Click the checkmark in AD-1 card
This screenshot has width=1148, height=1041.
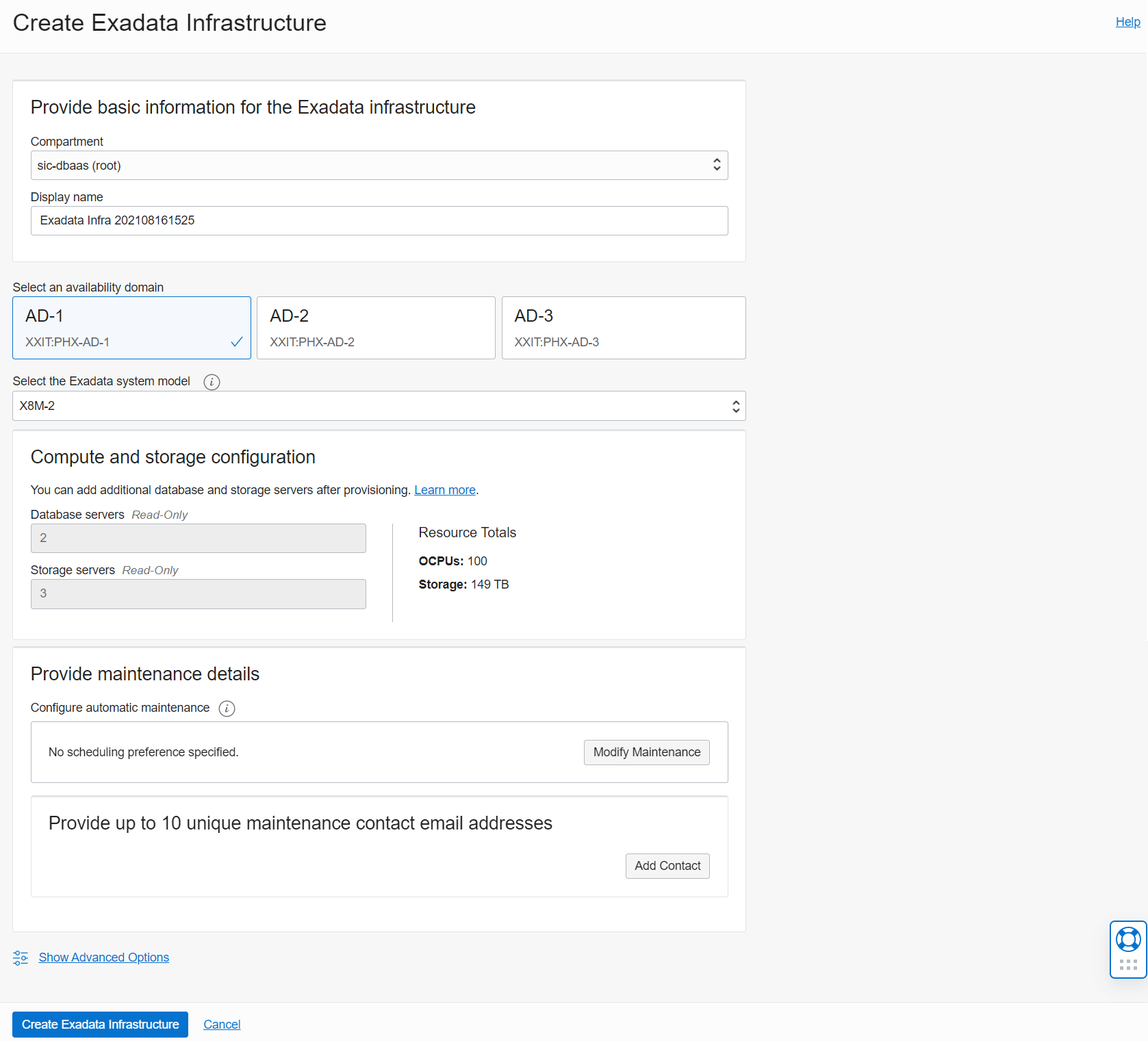[237, 342]
